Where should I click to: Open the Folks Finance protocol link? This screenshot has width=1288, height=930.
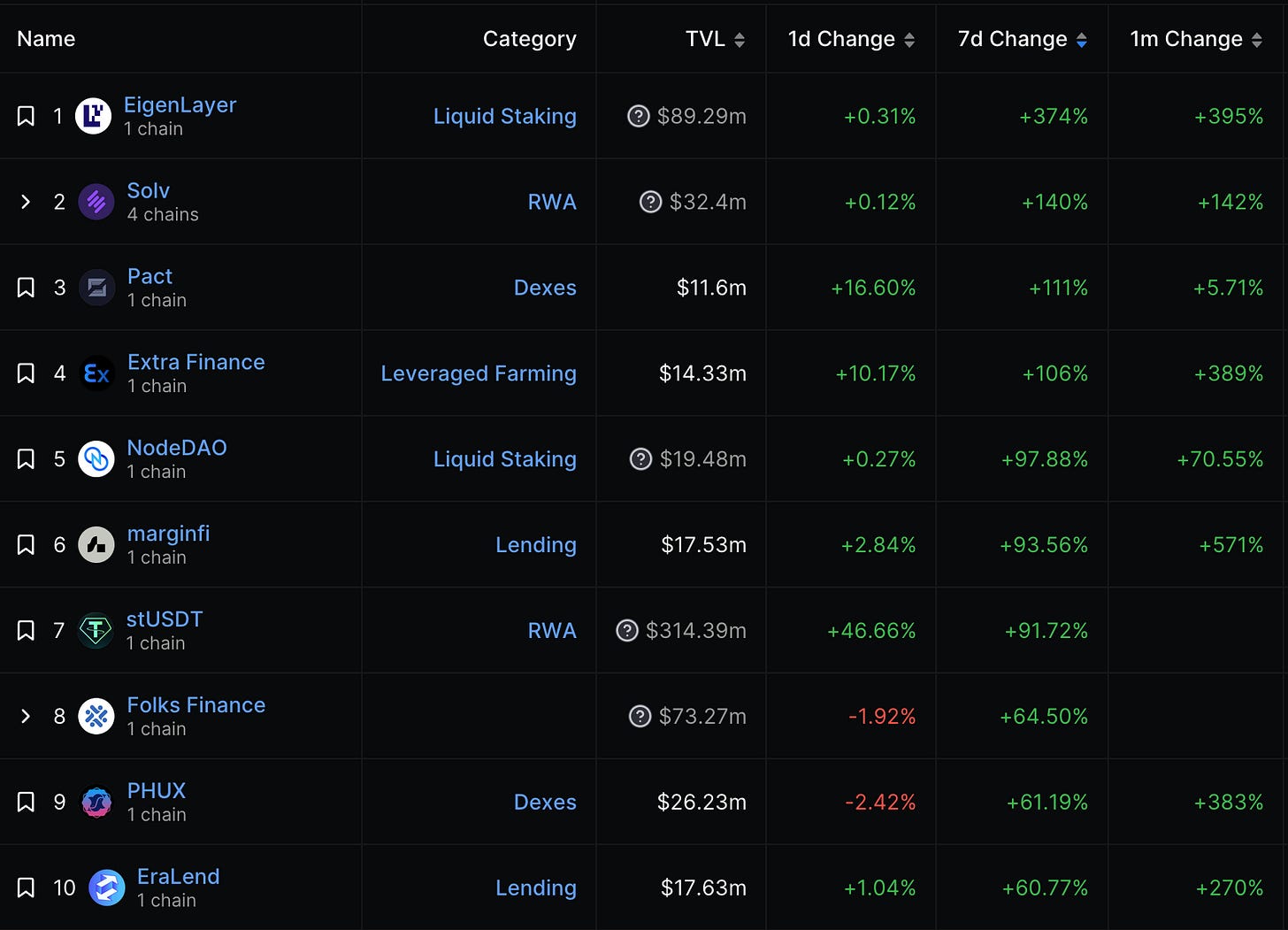coord(196,705)
